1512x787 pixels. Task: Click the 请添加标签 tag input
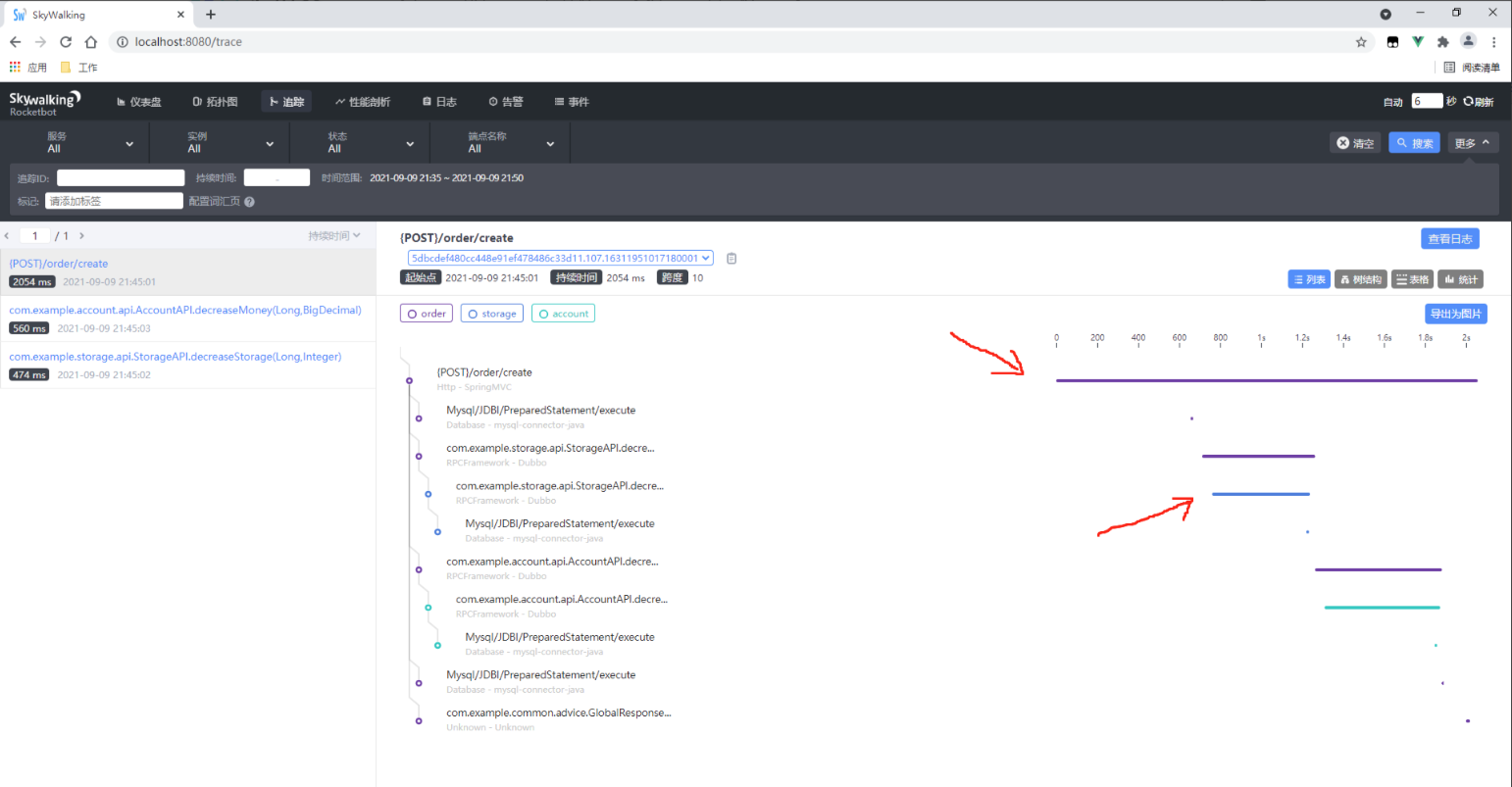tap(114, 201)
